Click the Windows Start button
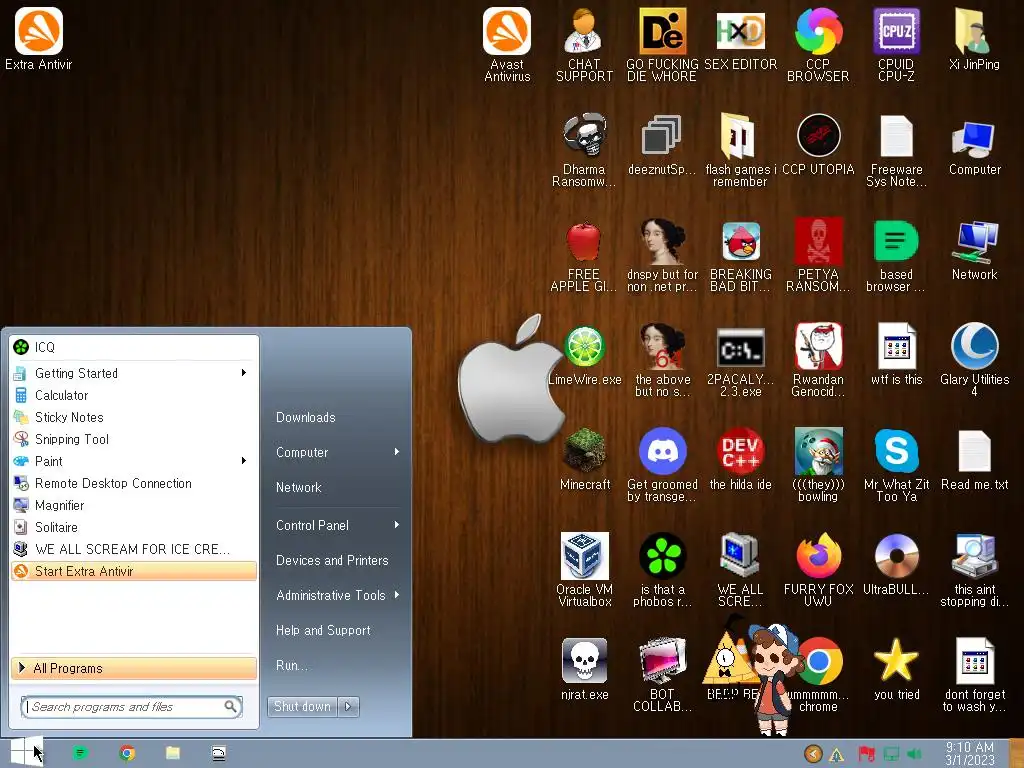The image size is (1024, 768). pos(26,752)
